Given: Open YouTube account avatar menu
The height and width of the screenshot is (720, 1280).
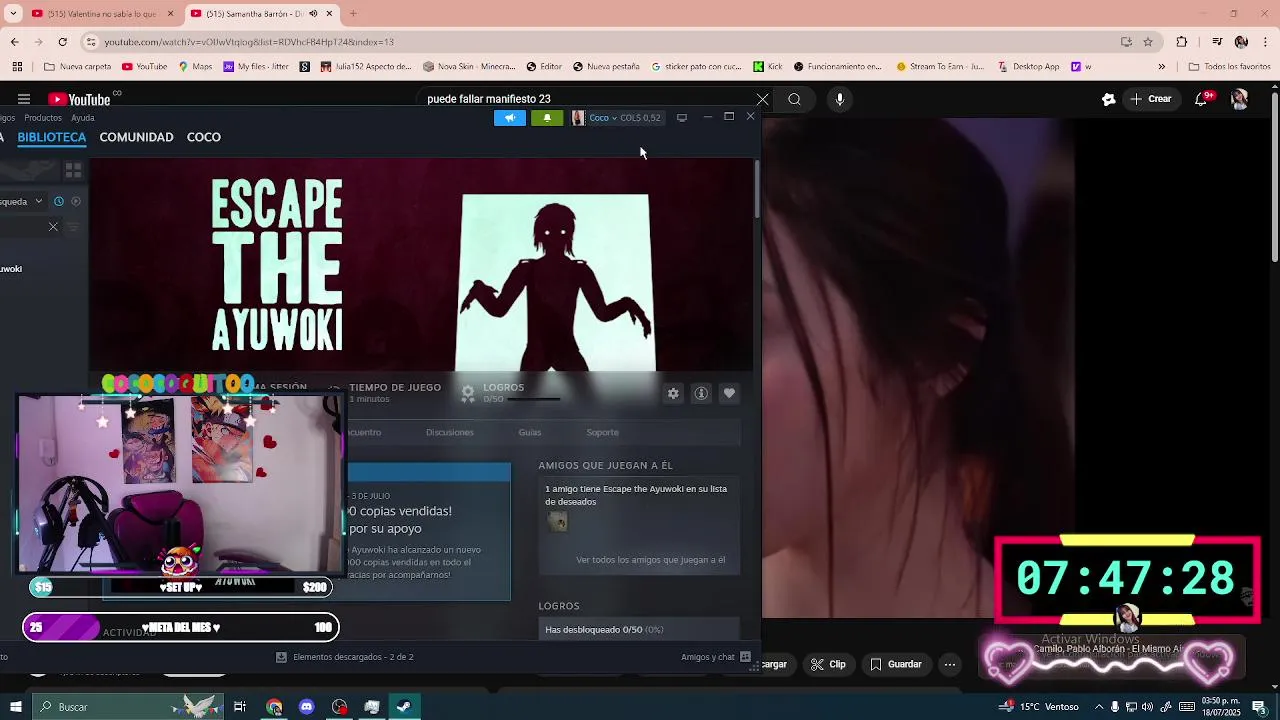Looking at the screenshot, I should coord(1239,99).
